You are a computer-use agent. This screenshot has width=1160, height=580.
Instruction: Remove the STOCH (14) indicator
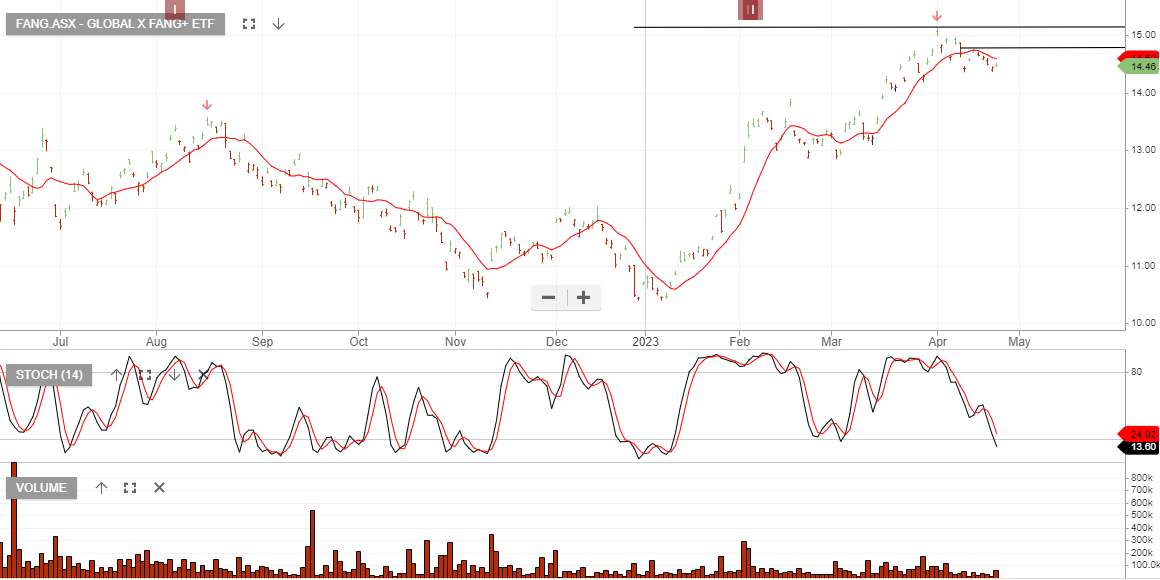pyautogui.click(x=203, y=374)
